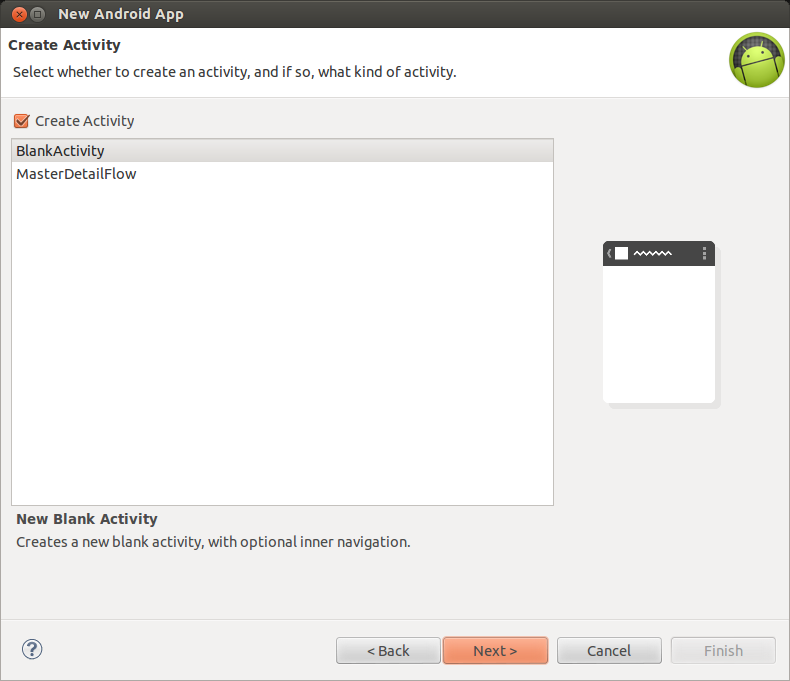This screenshot has height=681, width=790.
Task: Click the Finish button
Action: point(723,650)
